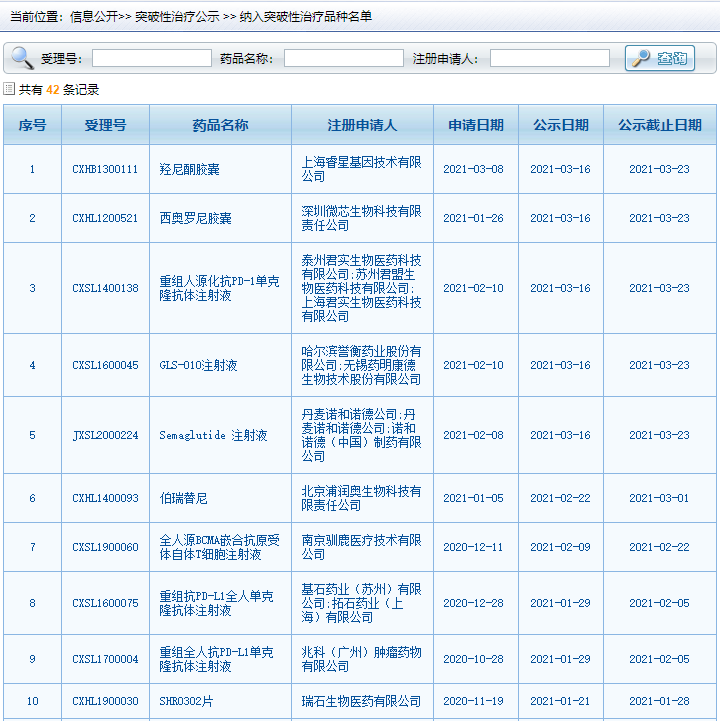Focus the 受理号 input field
720x721 pixels.
(x=152, y=58)
